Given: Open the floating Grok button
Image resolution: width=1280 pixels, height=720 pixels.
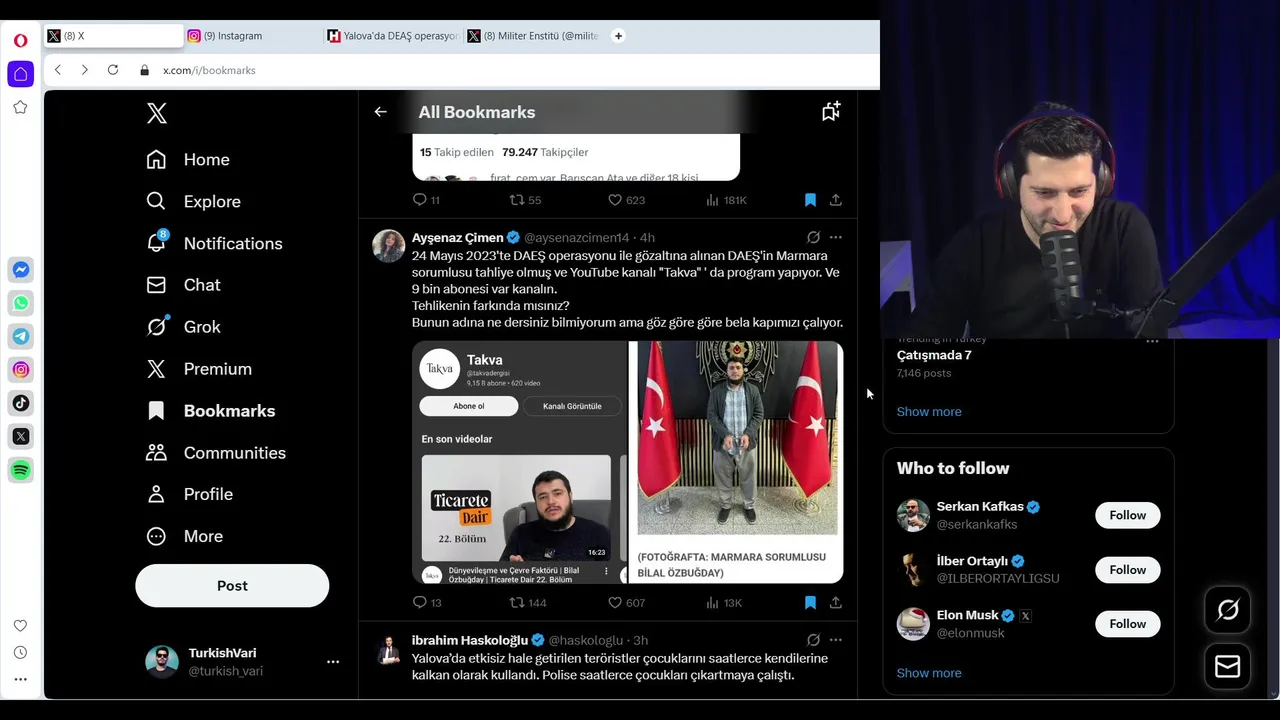Looking at the screenshot, I should coord(1228,610).
